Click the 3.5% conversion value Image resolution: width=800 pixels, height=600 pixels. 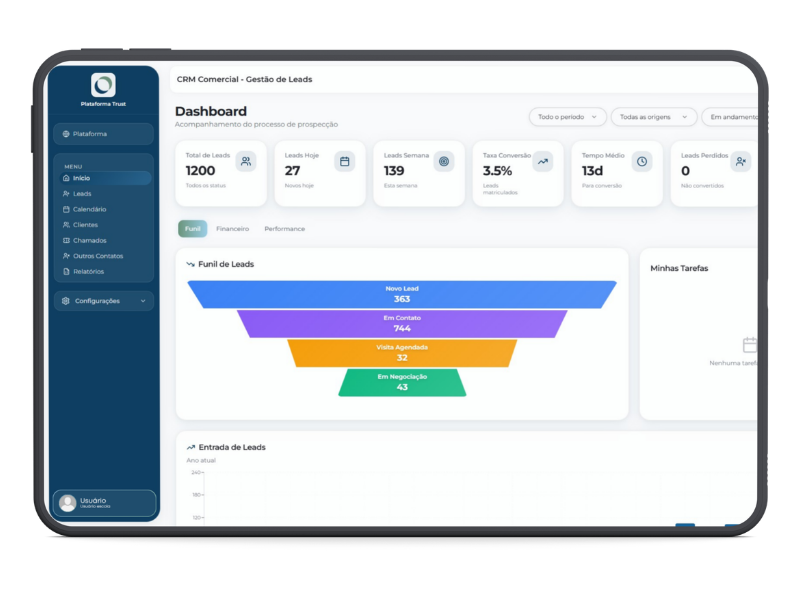pos(497,171)
